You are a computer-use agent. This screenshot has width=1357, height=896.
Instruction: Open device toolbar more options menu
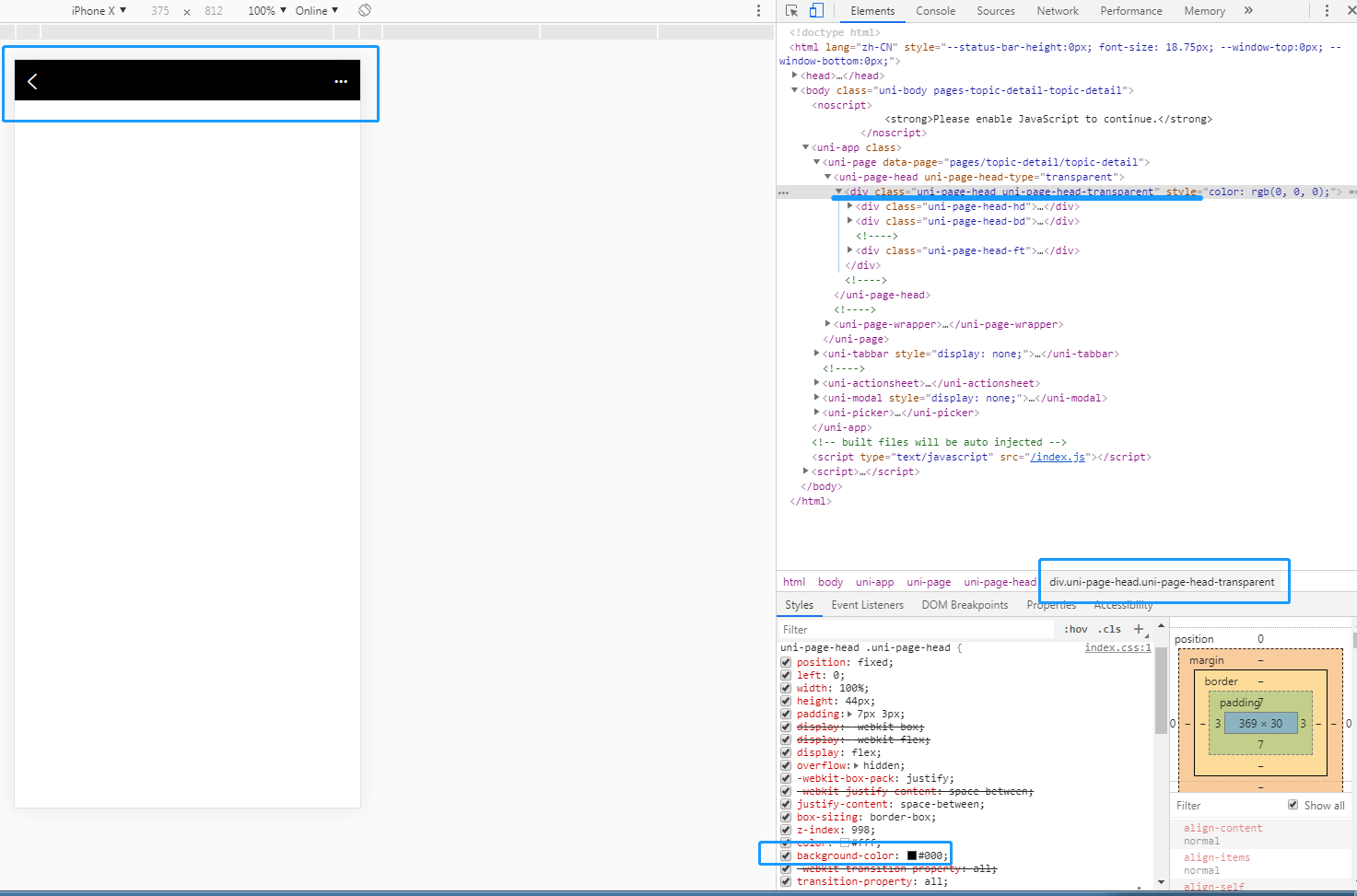coord(758,10)
